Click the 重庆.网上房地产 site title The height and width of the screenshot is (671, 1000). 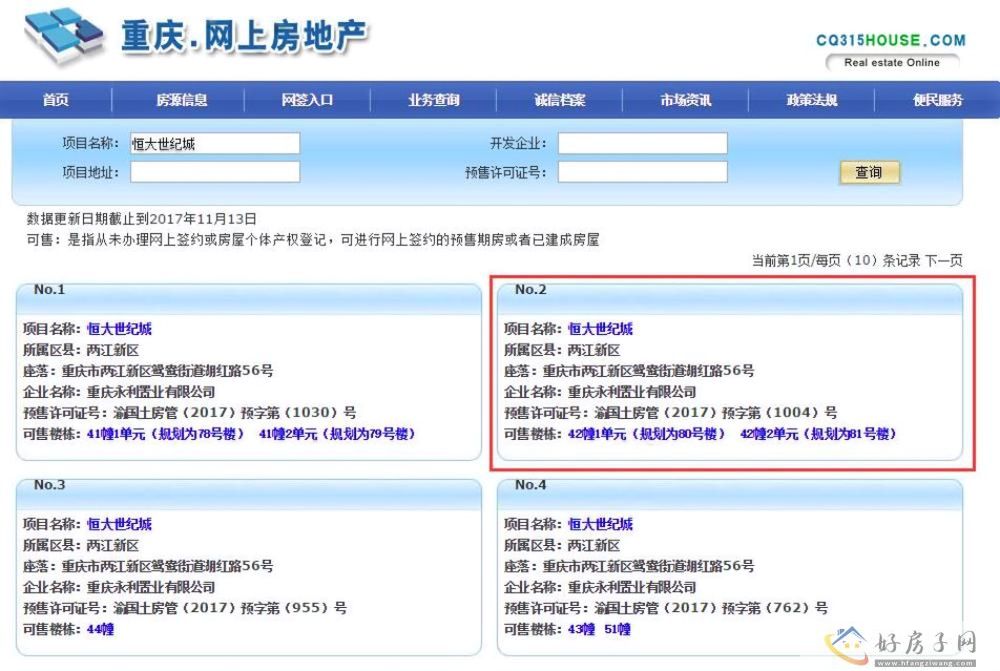pos(244,35)
